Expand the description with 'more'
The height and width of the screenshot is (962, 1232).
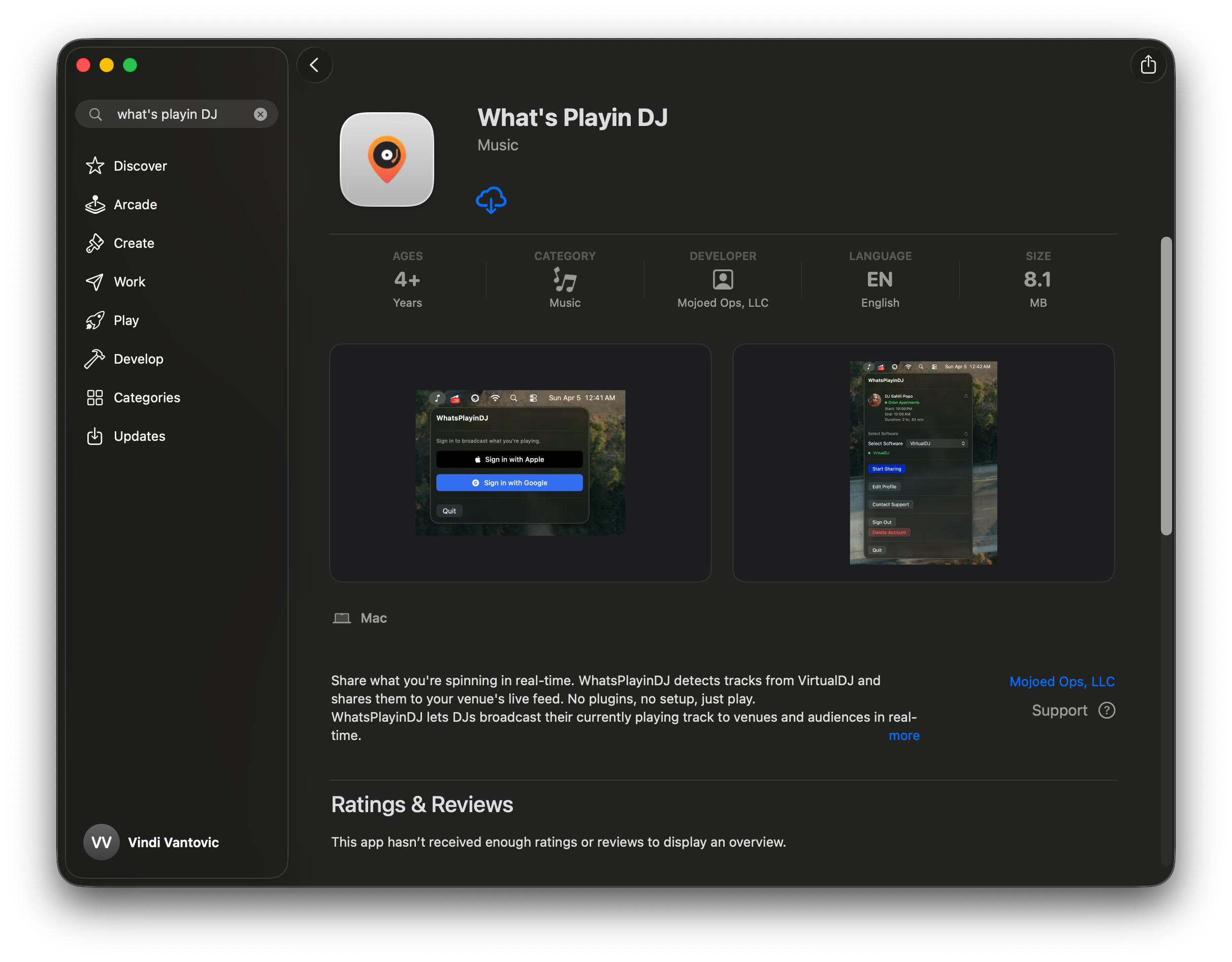tap(904, 735)
